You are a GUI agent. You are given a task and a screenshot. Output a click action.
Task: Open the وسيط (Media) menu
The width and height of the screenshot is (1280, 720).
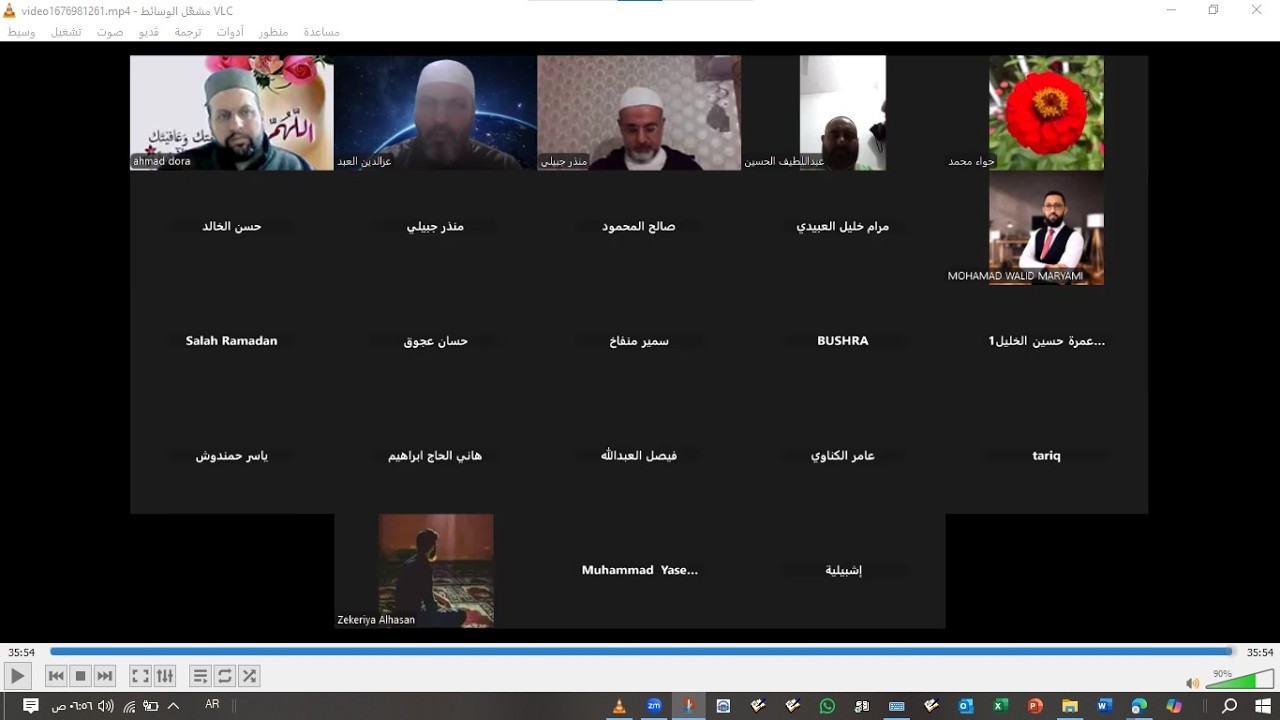point(22,32)
